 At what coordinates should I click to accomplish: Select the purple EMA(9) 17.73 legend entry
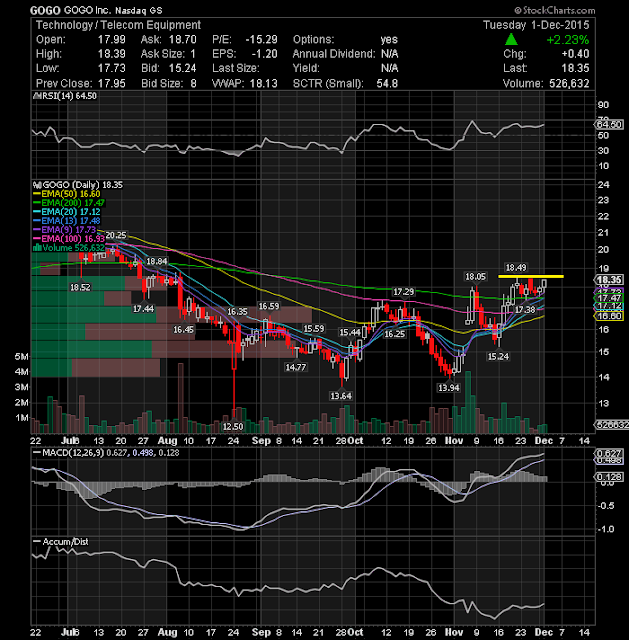64,230
